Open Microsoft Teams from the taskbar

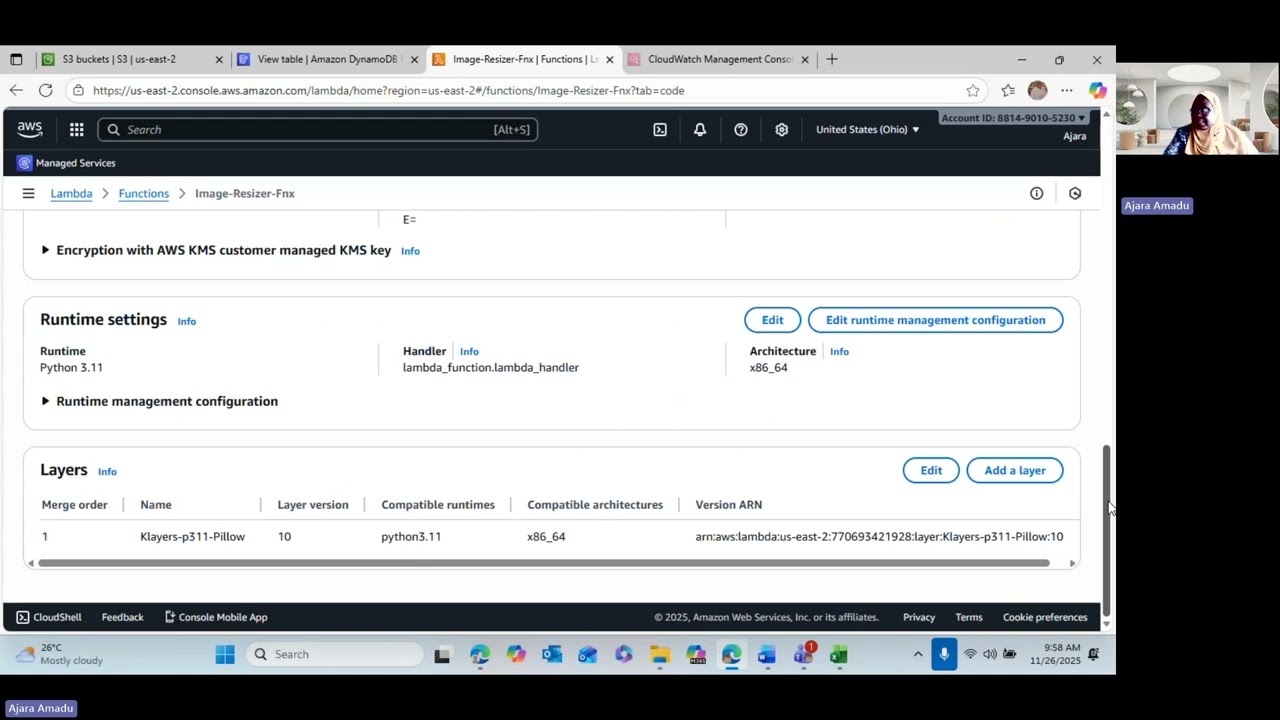pos(803,655)
